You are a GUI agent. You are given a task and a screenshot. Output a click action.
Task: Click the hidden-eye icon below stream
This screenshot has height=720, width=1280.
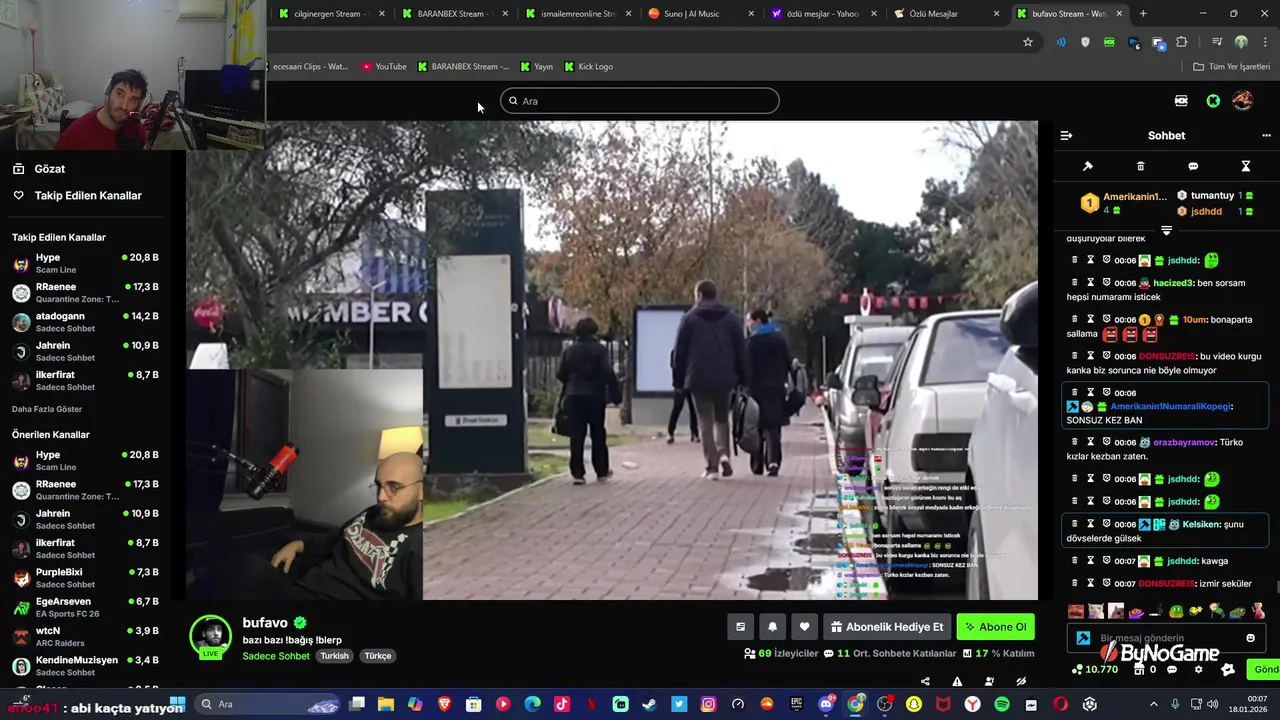(x=1021, y=681)
